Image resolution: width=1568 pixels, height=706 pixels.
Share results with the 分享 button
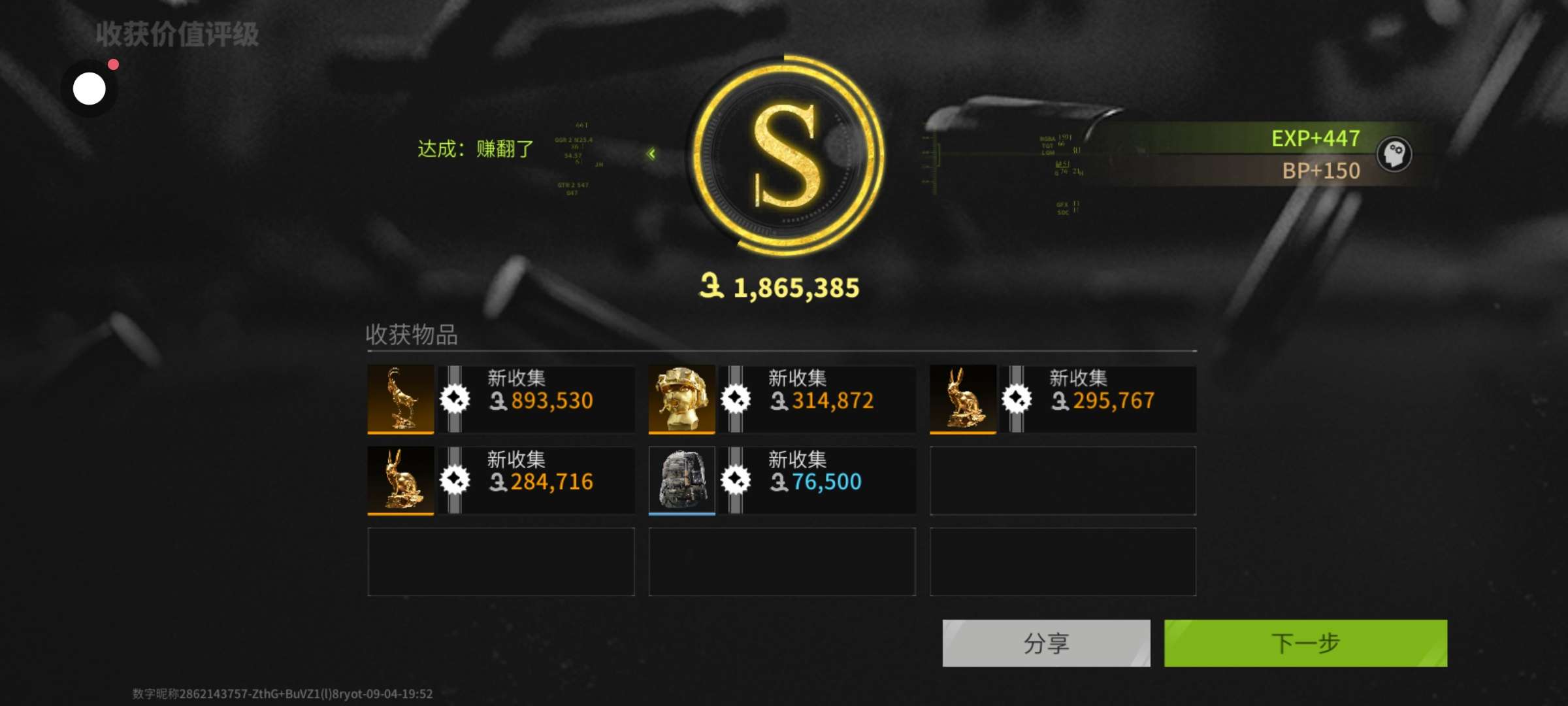coord(1046,643)
